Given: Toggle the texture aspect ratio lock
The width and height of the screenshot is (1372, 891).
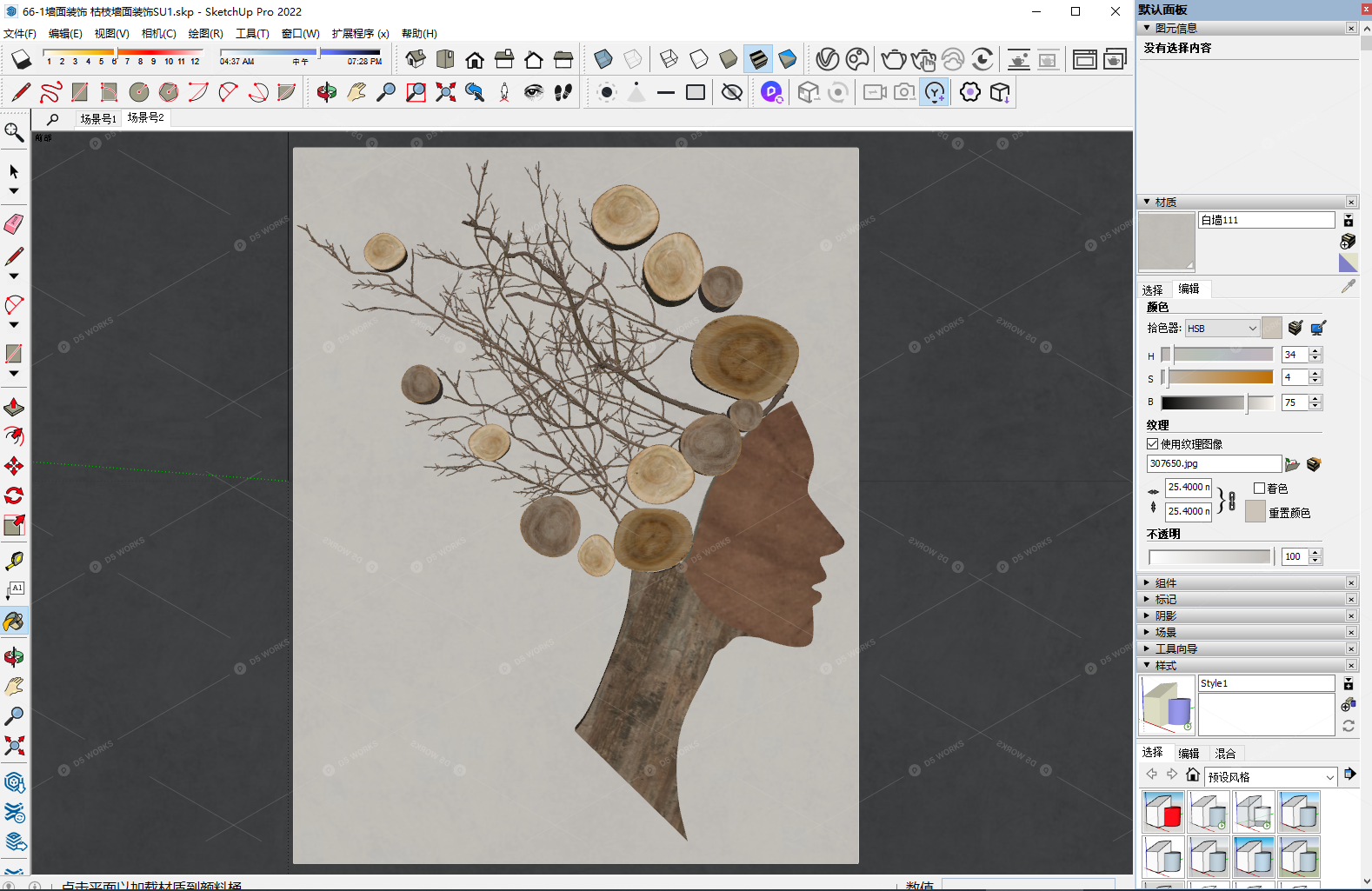Looking at the screenshot, I should click(1231, 500).
